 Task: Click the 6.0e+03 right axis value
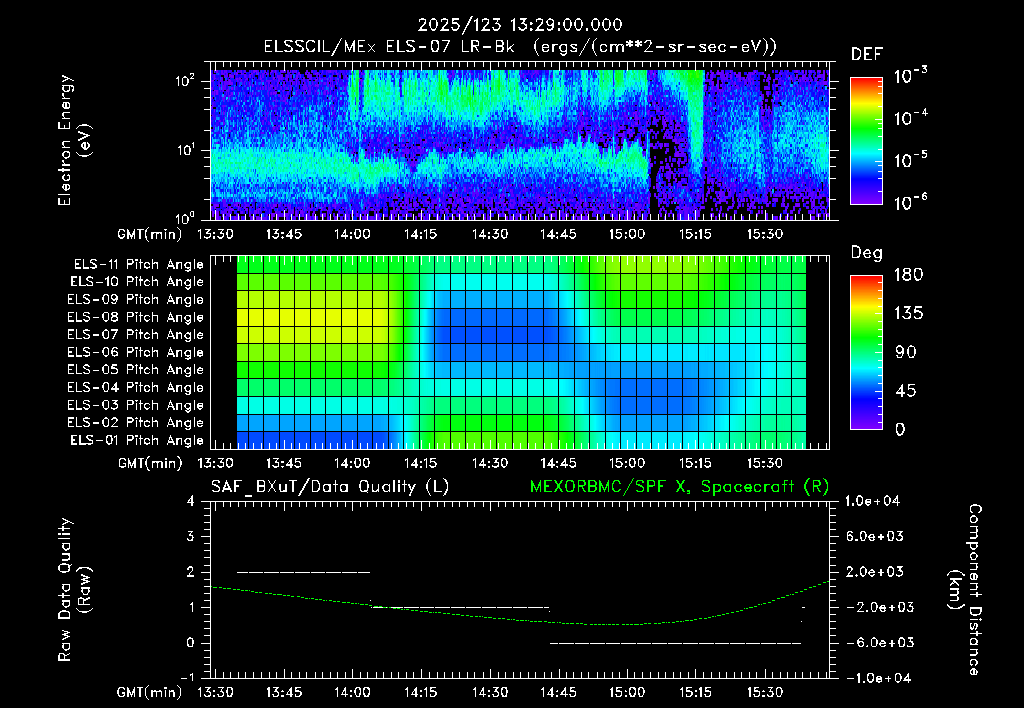(875, 537)
